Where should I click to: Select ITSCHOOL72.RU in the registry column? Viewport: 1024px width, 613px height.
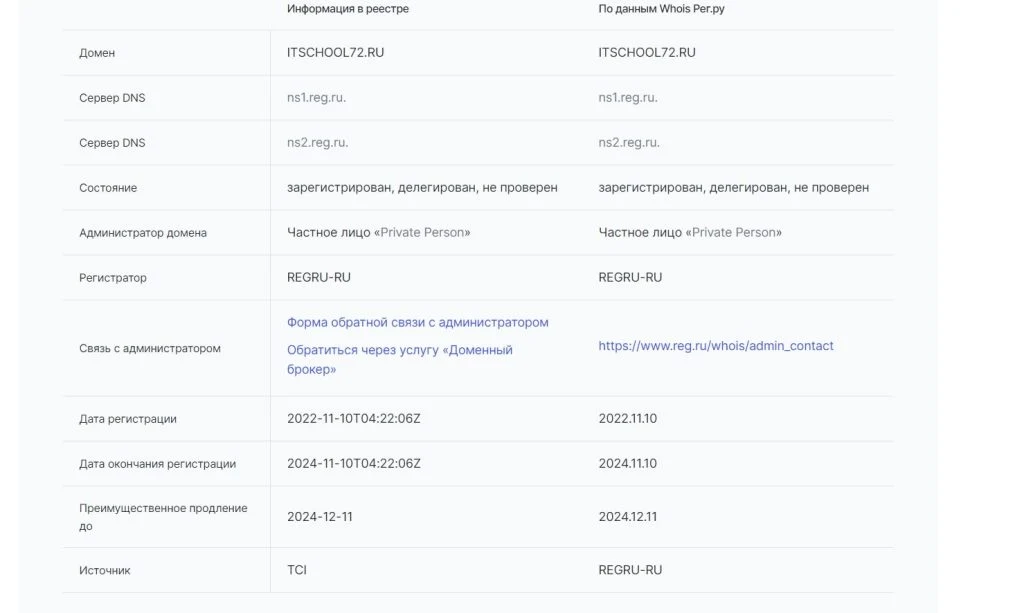336,53
